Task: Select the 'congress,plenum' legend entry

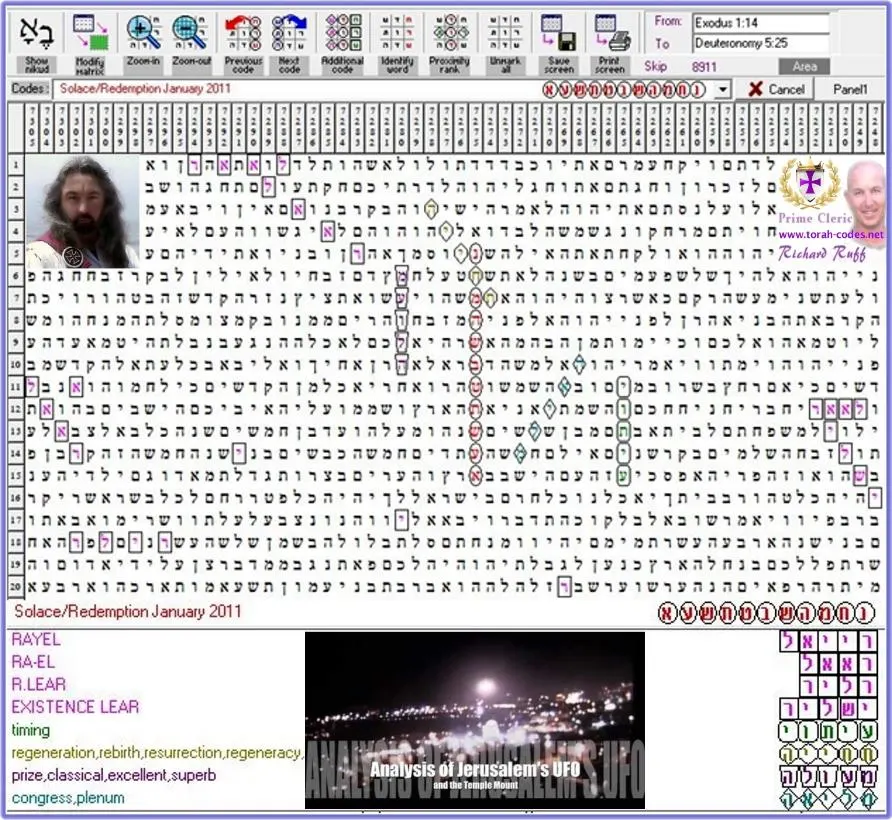Action: 68,798
